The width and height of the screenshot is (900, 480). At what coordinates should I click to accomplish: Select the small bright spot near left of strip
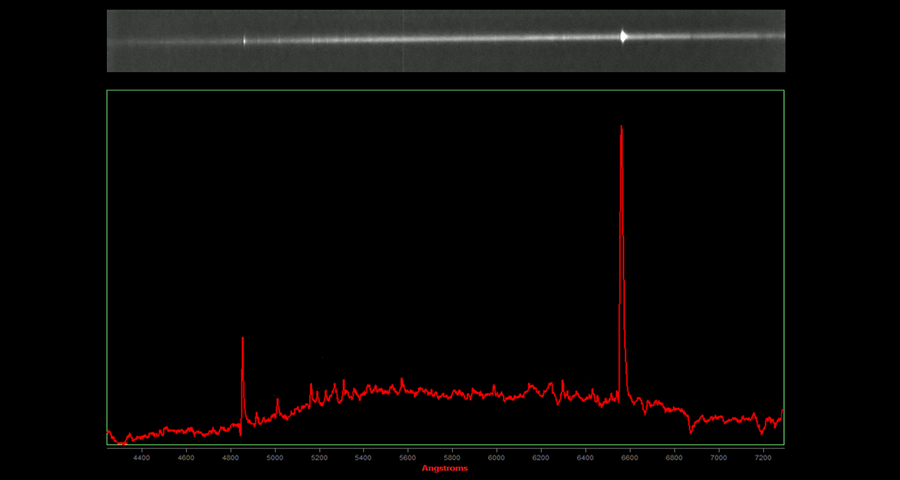pos(245,41)
